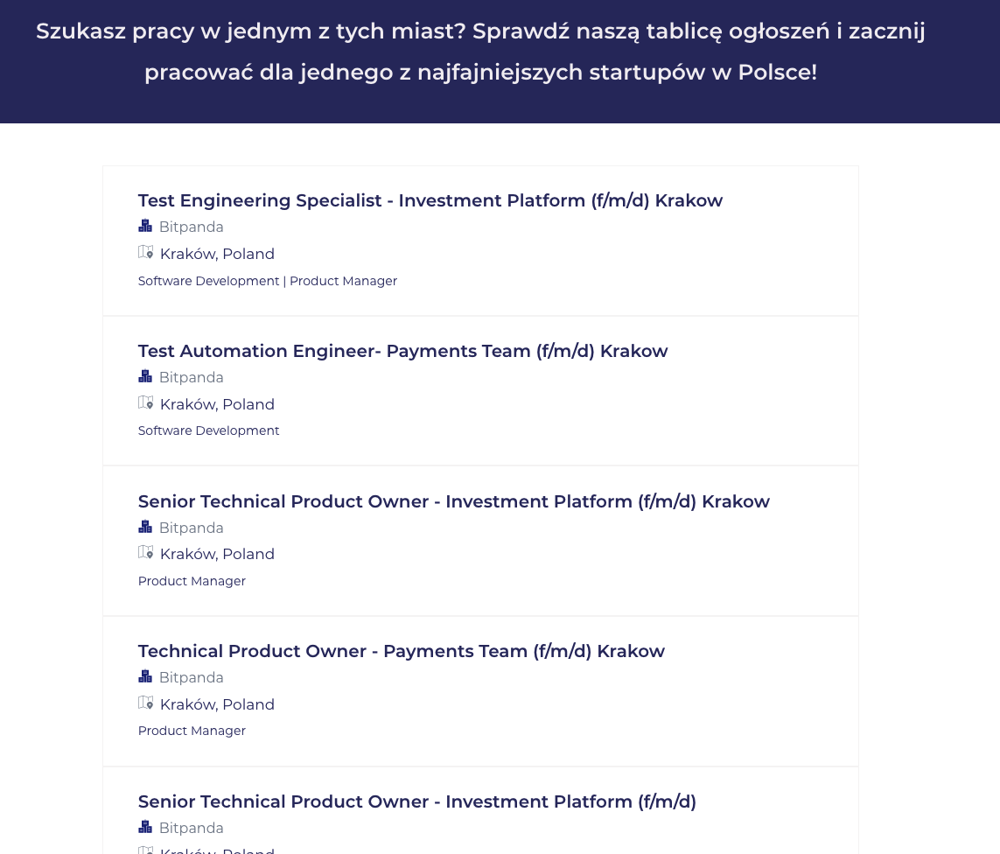Screen dimensions: 1000x854
Task: Click building icon under Senior Technical Product Owner Krakow
Action: click(145, 527)
